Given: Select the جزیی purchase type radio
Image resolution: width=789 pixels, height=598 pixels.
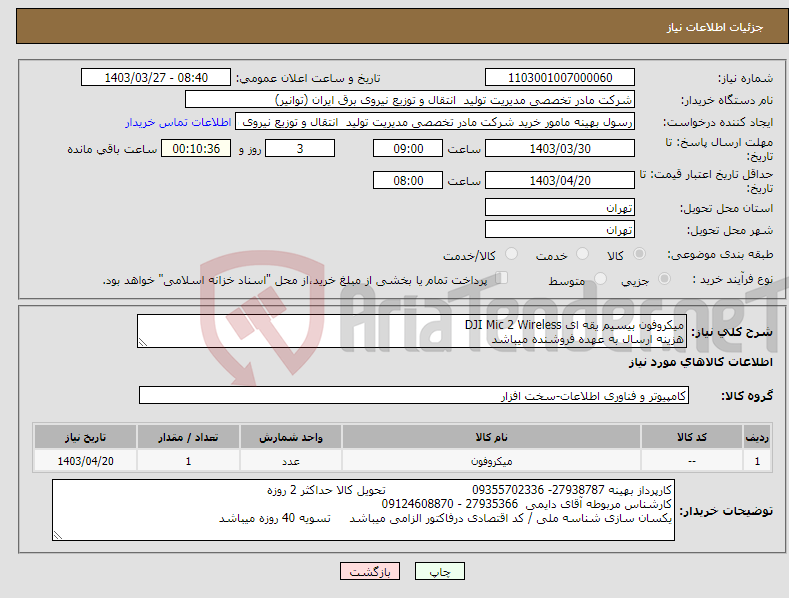Looking at the screenshot, I should [x=664, y=278].
